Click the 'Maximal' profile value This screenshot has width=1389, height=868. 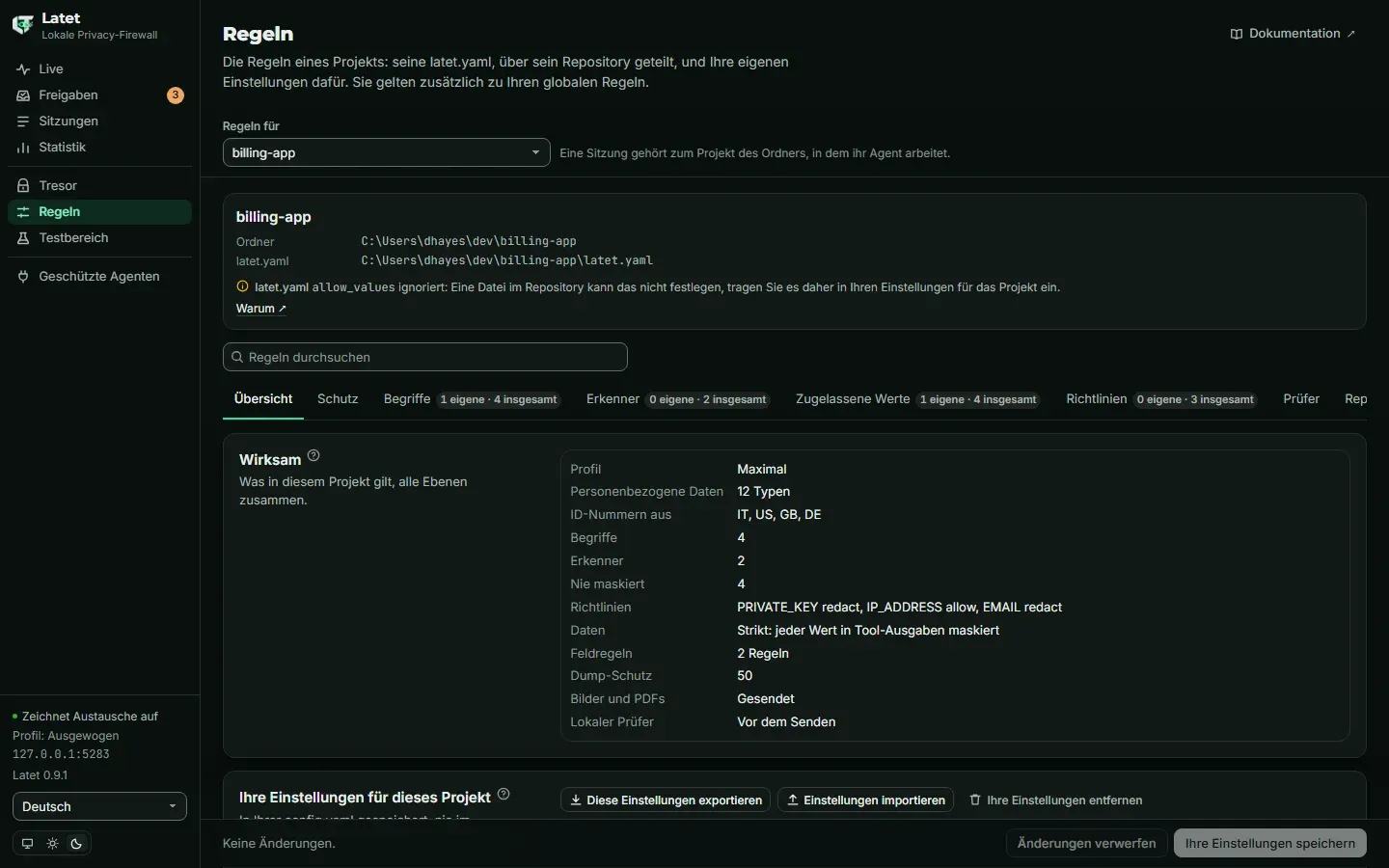pyautogui.click(x=762, y=470)
